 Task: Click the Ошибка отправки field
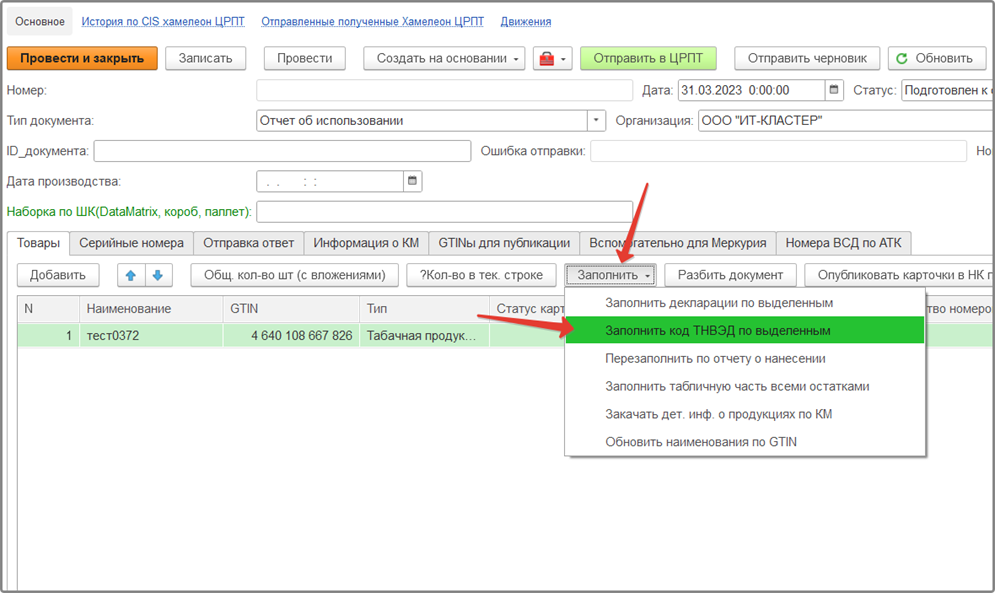[x=778, y=151]
